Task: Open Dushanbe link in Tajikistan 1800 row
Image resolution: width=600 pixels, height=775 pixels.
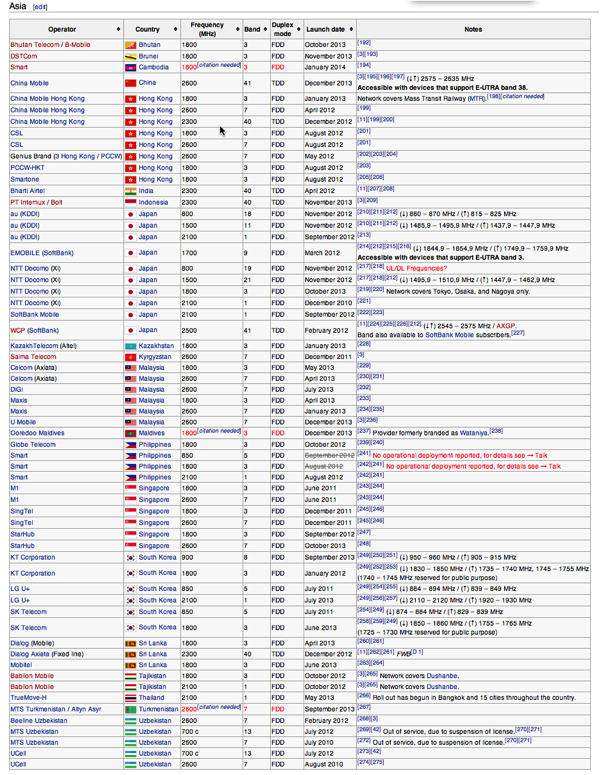Action: click(x=442, y=676)
